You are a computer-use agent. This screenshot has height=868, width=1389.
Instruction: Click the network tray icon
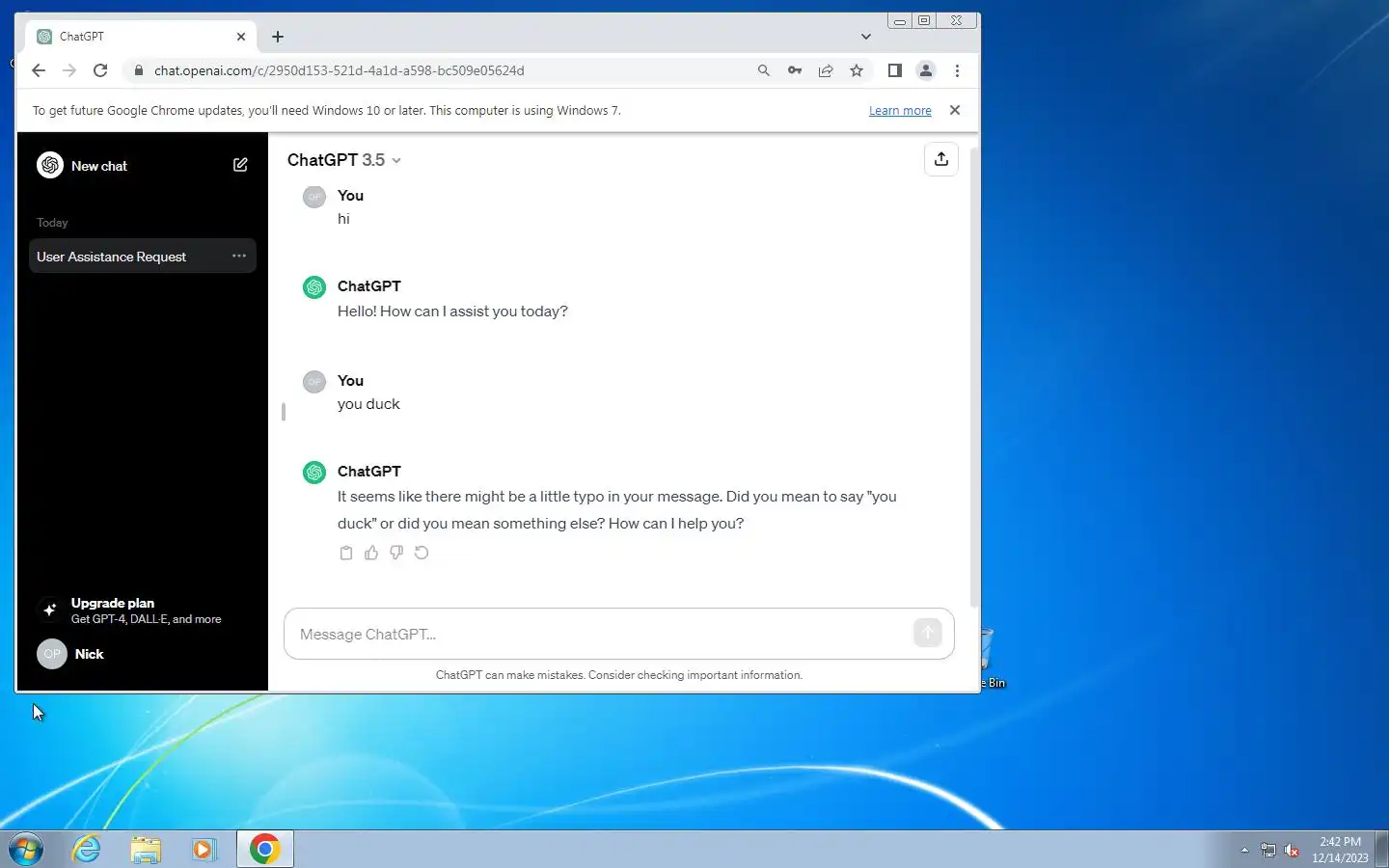tap(1267, 850)
